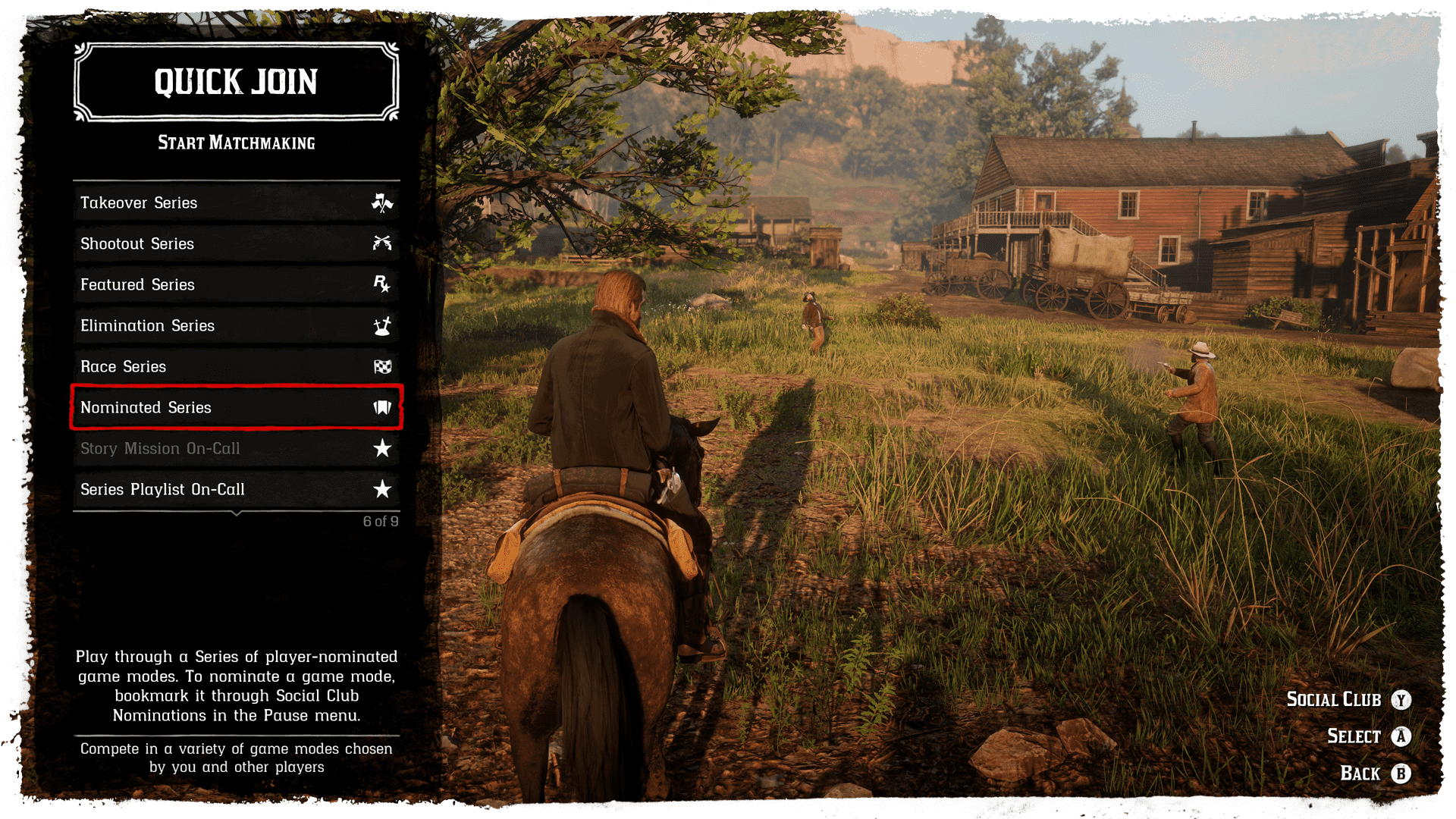1456x819 pixels.
Task: Enable the Elimination Series option
Action: (234, 325)
